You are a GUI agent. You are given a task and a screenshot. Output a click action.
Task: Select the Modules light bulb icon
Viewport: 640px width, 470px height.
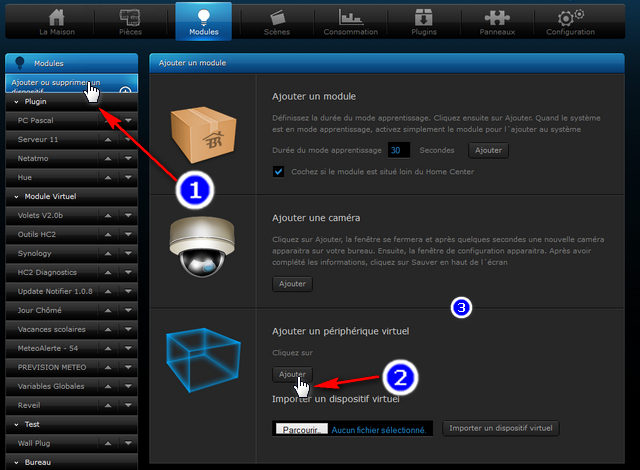(x=203, y=17)
